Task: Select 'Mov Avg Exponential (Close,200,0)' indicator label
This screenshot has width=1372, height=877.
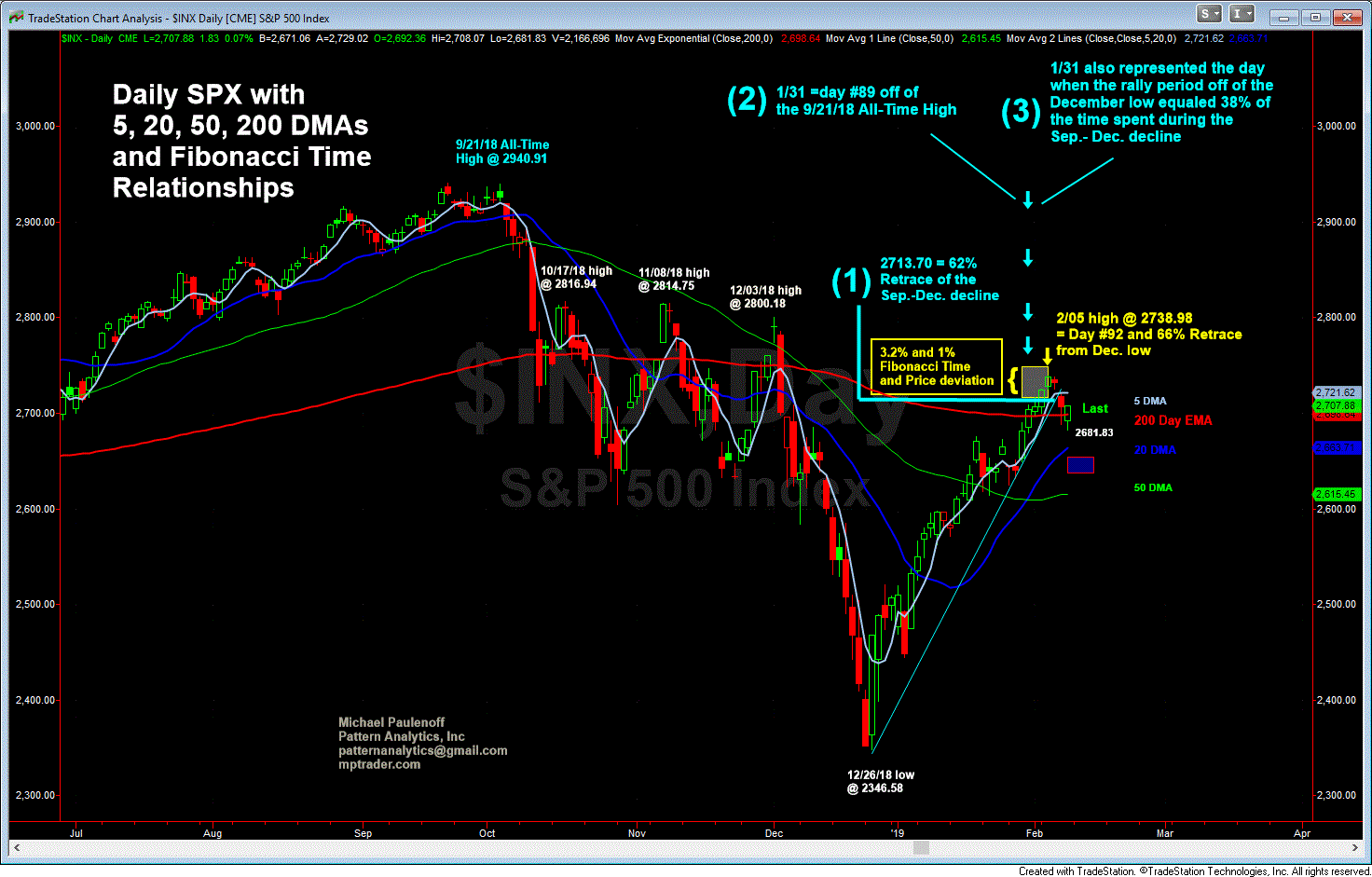Action: click(695, 39)
